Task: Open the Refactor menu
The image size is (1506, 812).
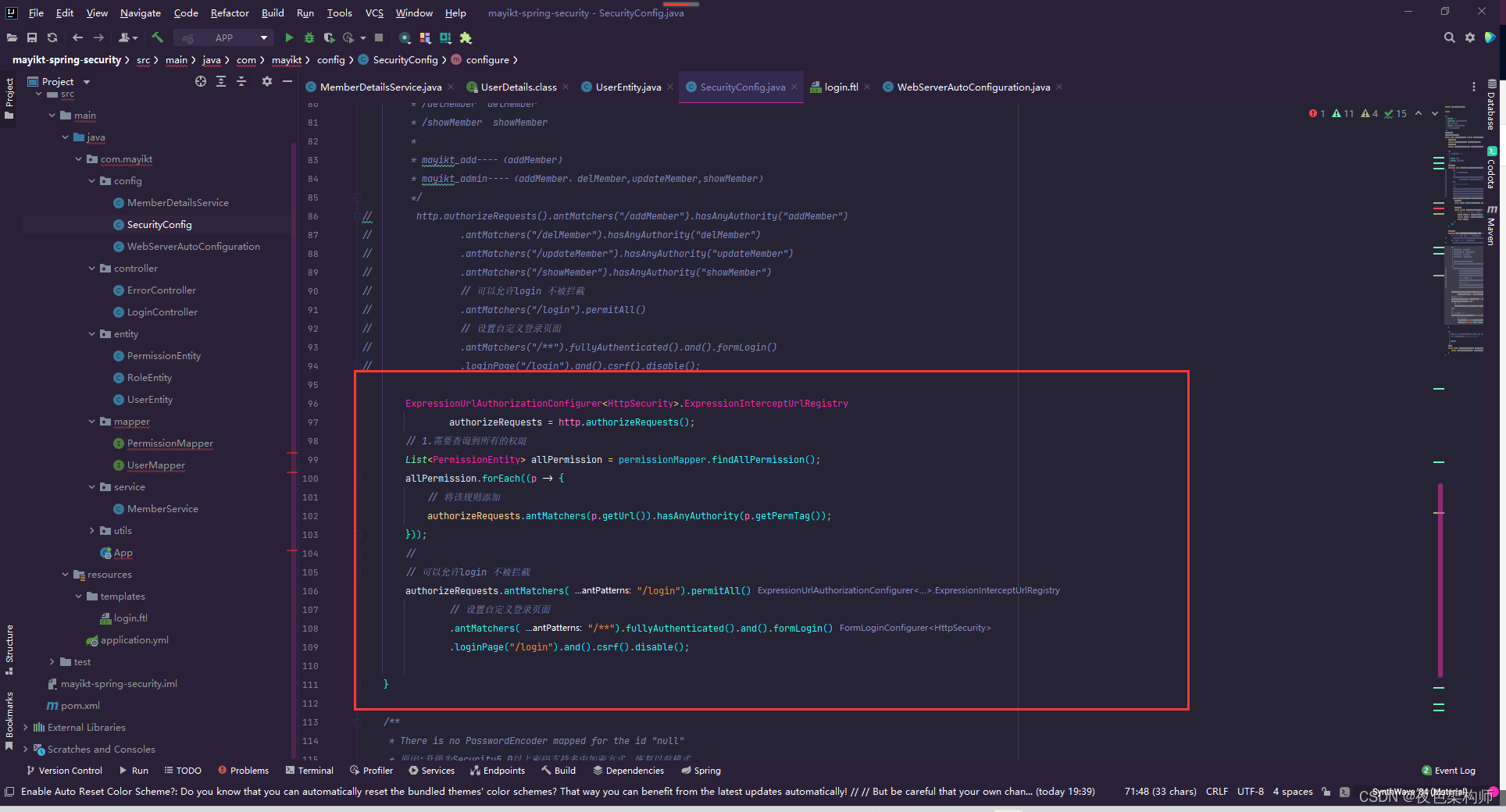Action: [x=230, y=12]
